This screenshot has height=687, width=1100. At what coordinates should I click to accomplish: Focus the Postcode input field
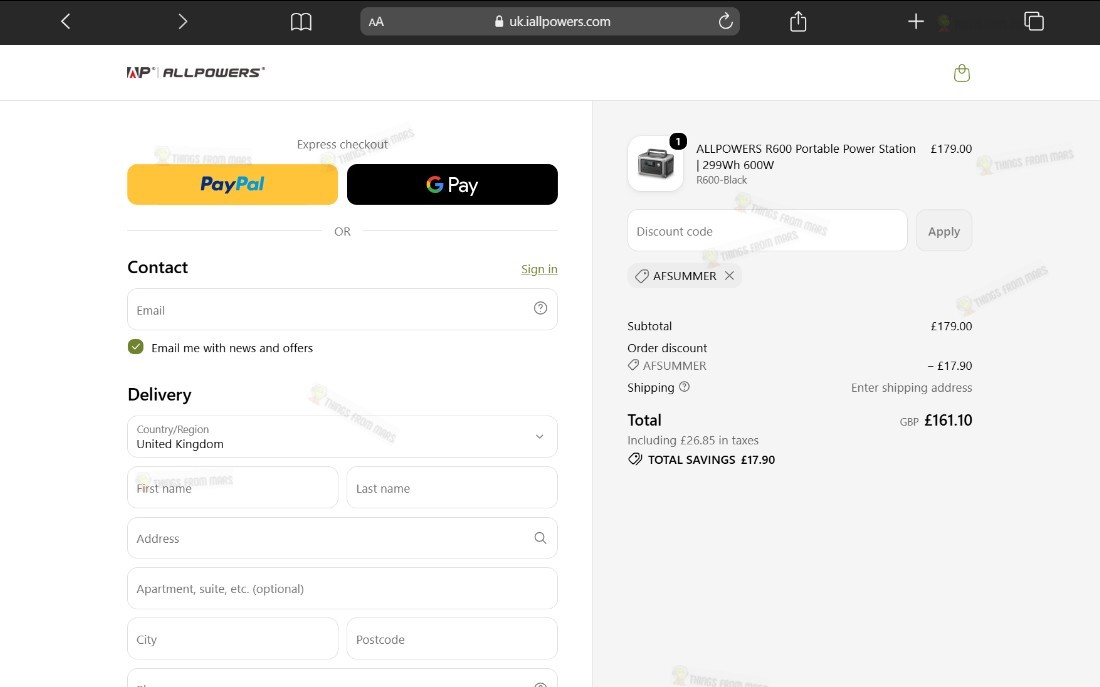click(x=452, y=639)
